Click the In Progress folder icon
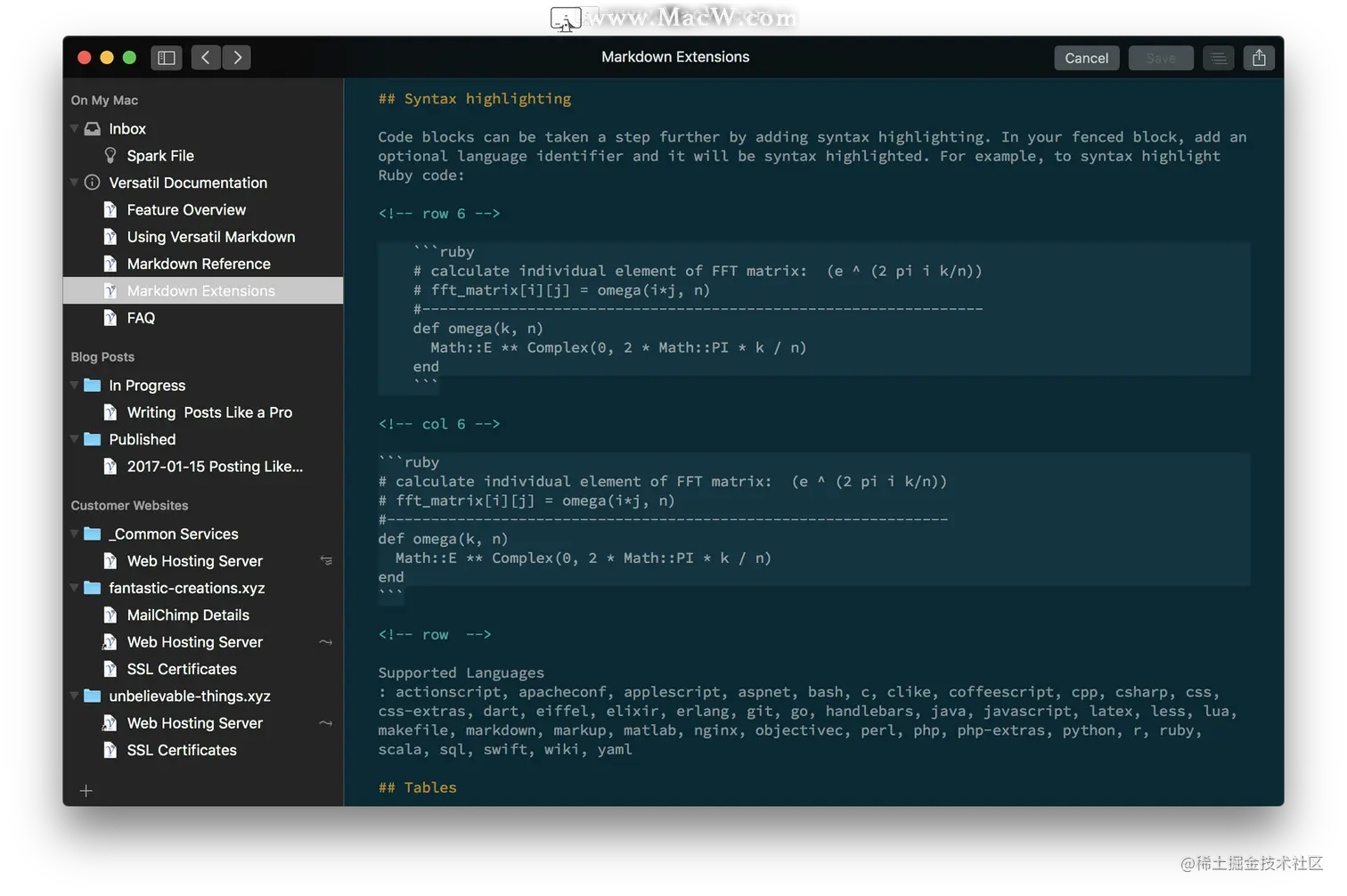 tap(92, 386)
